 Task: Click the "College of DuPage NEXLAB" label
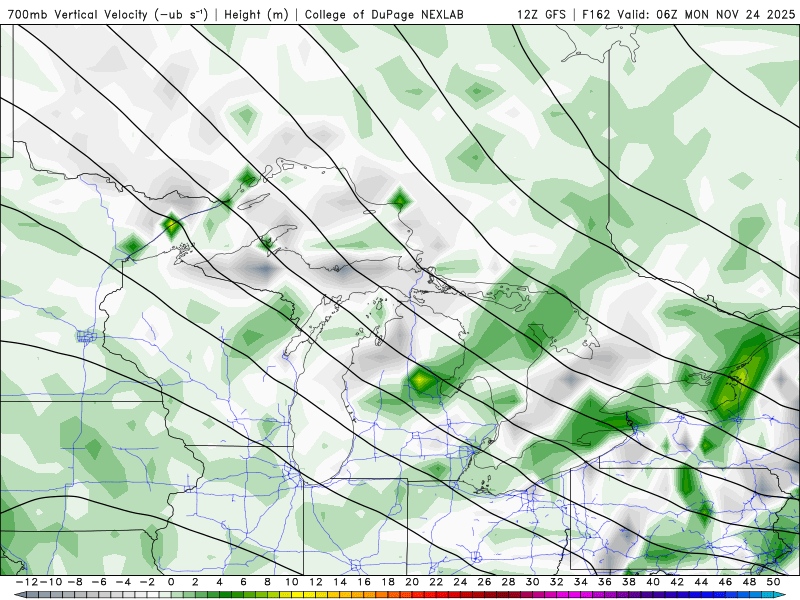384,15
